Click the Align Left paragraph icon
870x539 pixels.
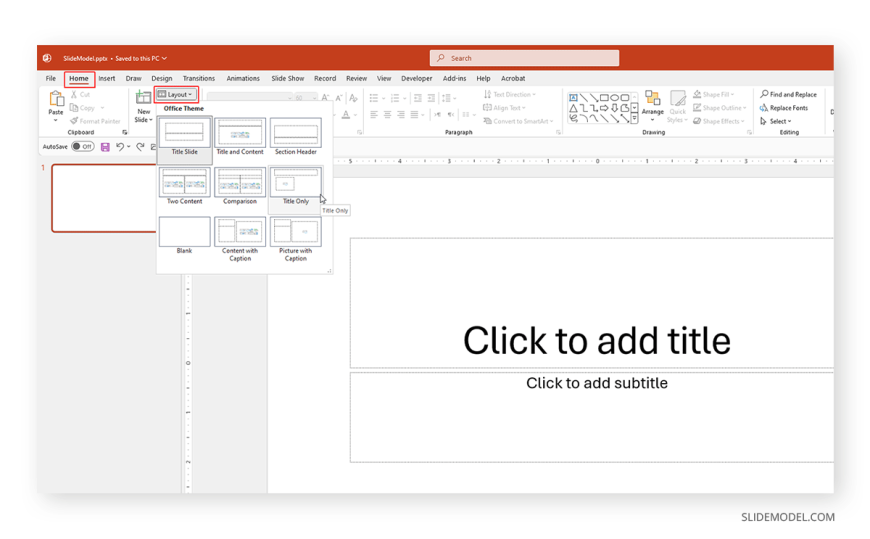tap(374, 114)
